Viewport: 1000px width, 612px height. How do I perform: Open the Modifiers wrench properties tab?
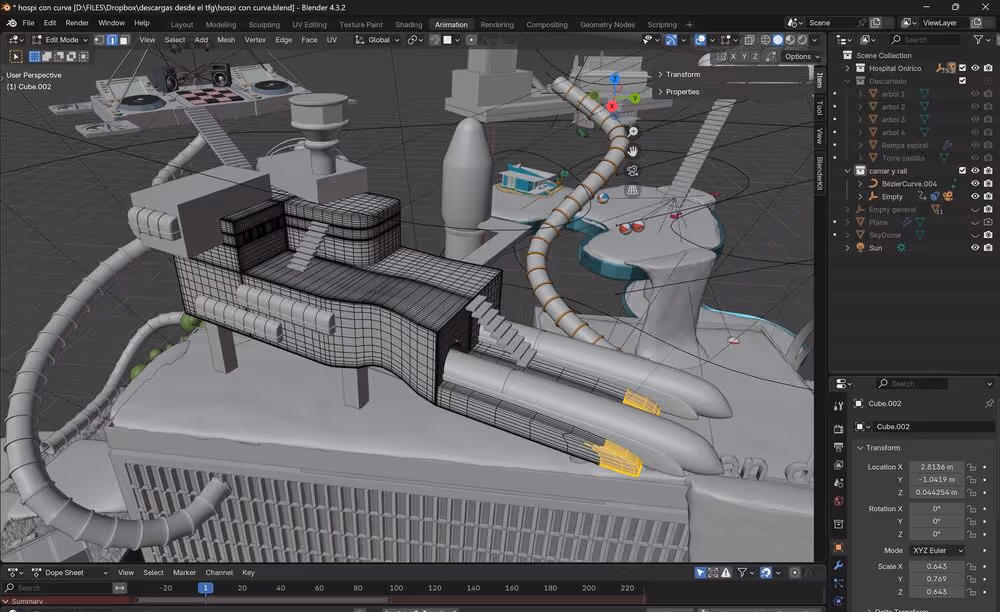point(838,565)
